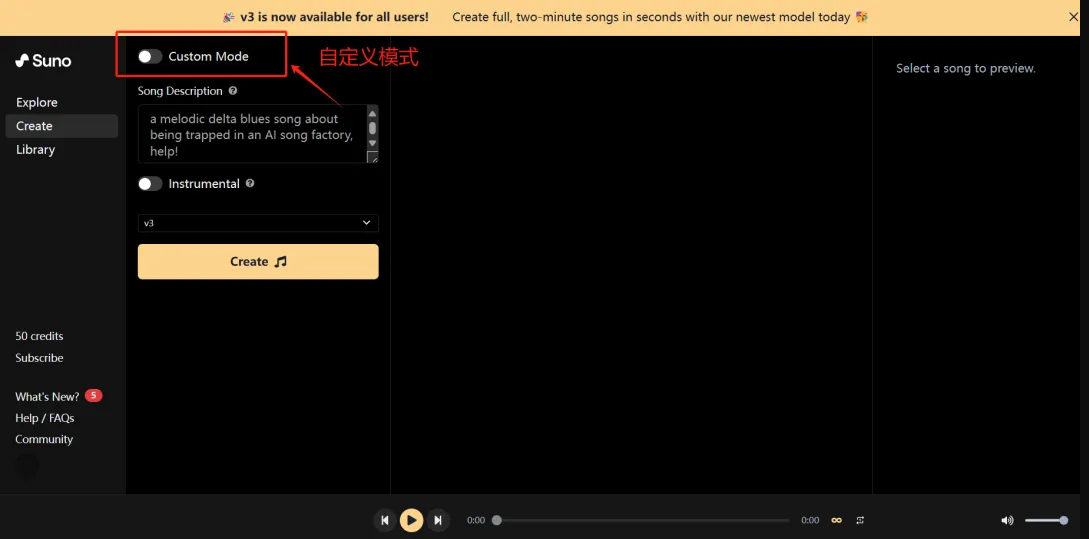Open the Subscribe link
This screenshot has height=539, width=1089.
39,358
